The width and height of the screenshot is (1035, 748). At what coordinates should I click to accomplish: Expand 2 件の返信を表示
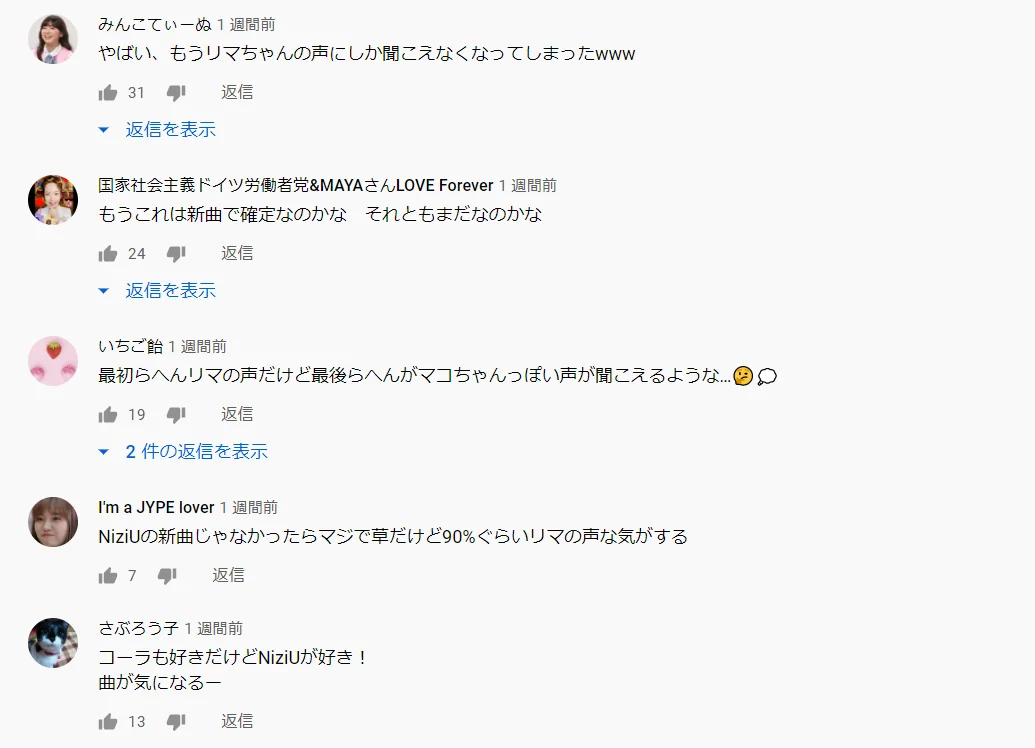point(184,452)
